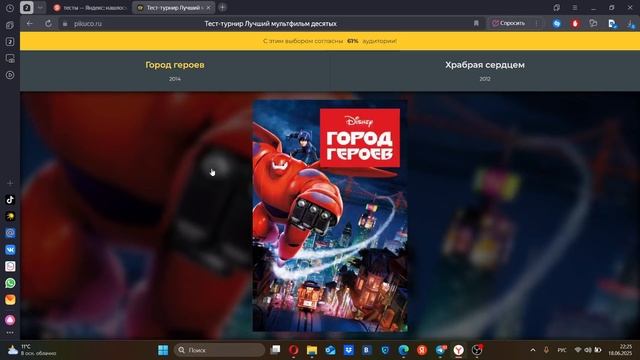Open Opera from the taskbar

pos(293,350)
